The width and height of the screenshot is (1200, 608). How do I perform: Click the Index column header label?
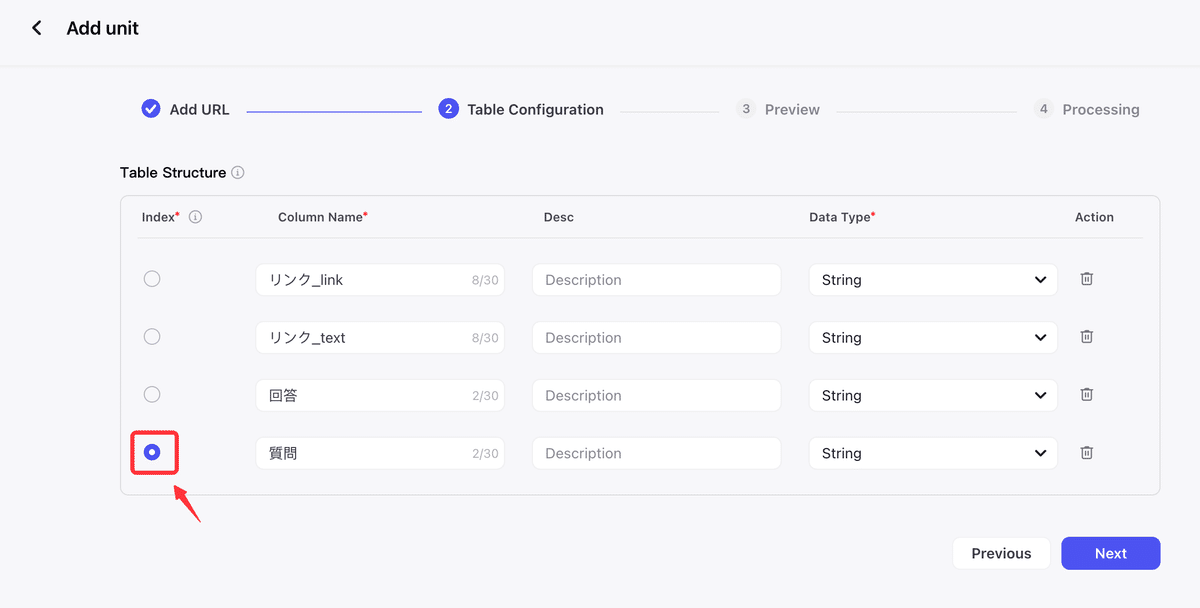(160, 217)
